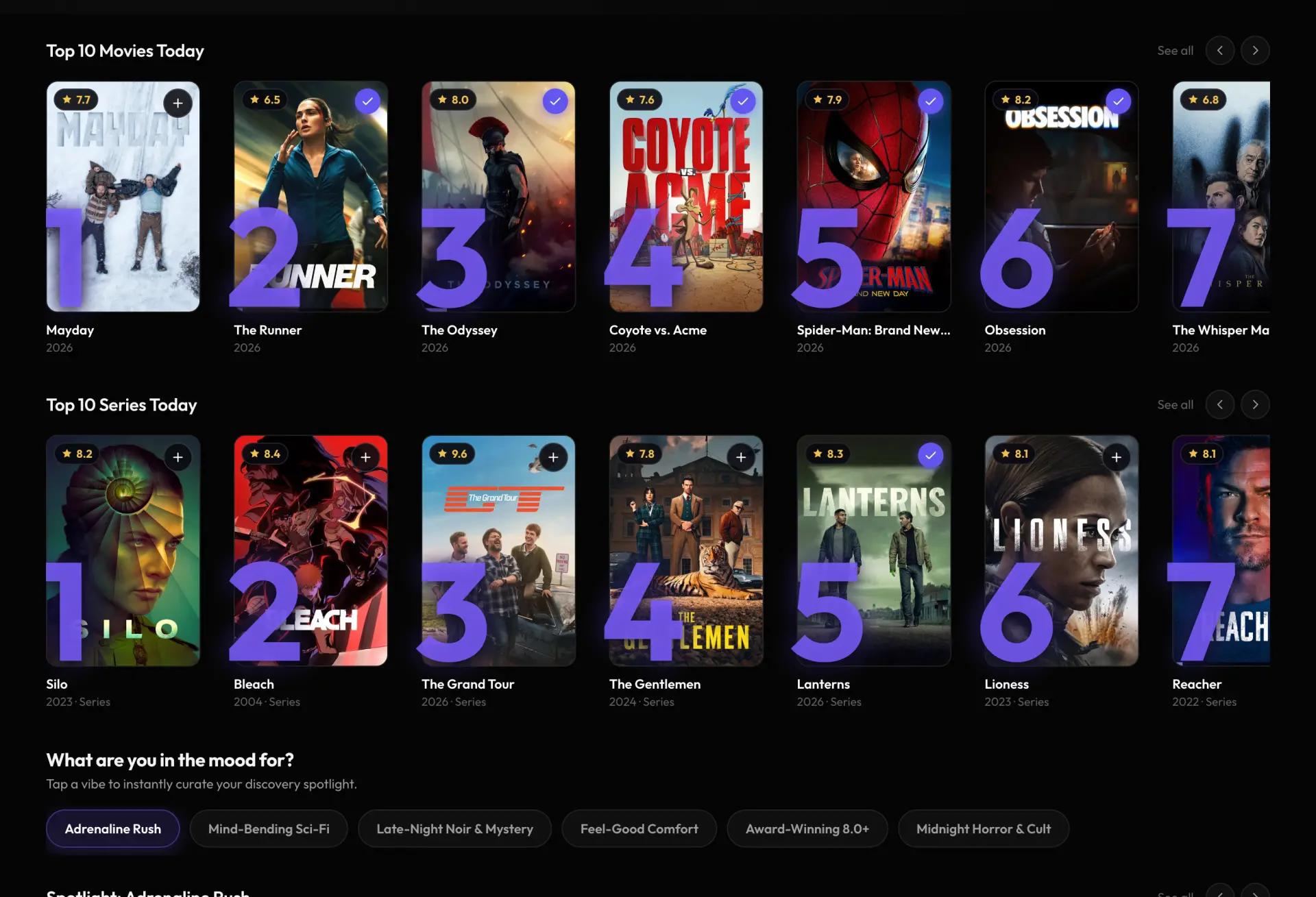This screenshot has height=897, width=1316.
Task: Add Silo to watchlist with plus icon
Action: (x=178, y=457)
